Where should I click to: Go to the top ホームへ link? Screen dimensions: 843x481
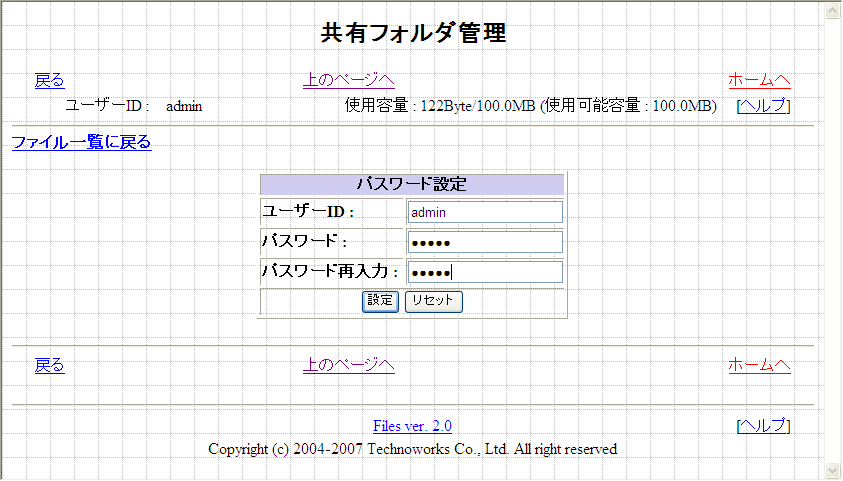[x=759, y=81]
